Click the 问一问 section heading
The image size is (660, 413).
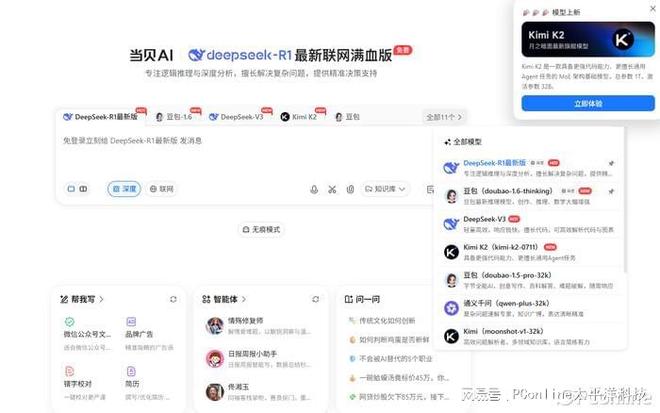[362, 299]
